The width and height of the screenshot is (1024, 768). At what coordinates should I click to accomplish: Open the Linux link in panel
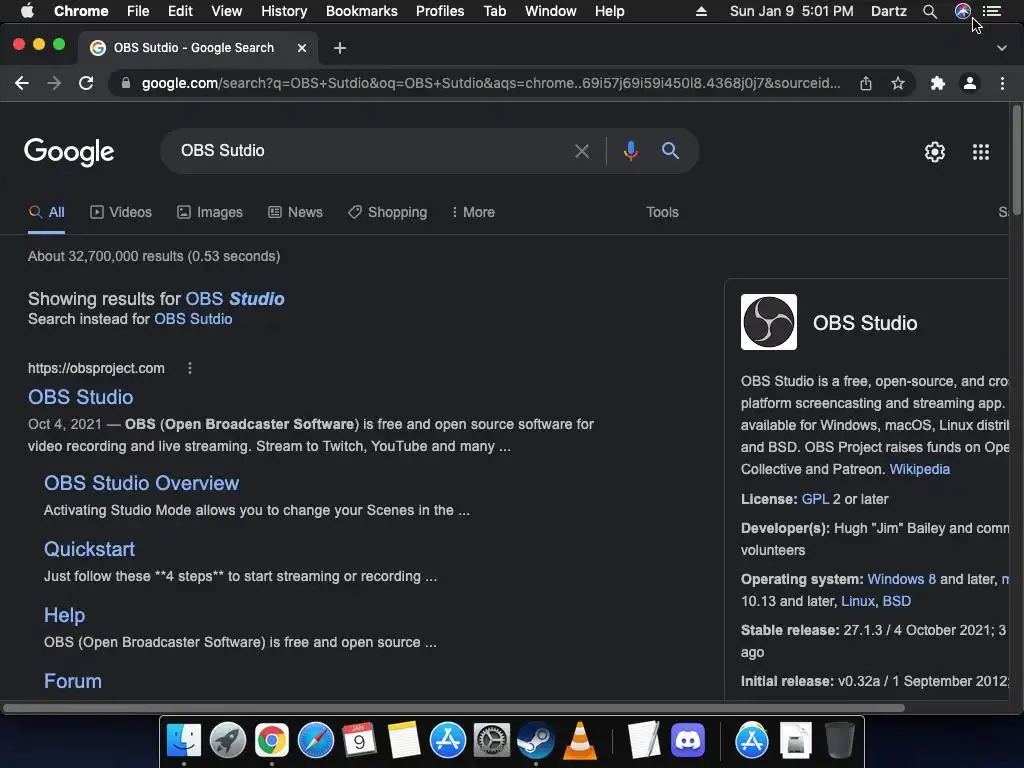[857, 601]
